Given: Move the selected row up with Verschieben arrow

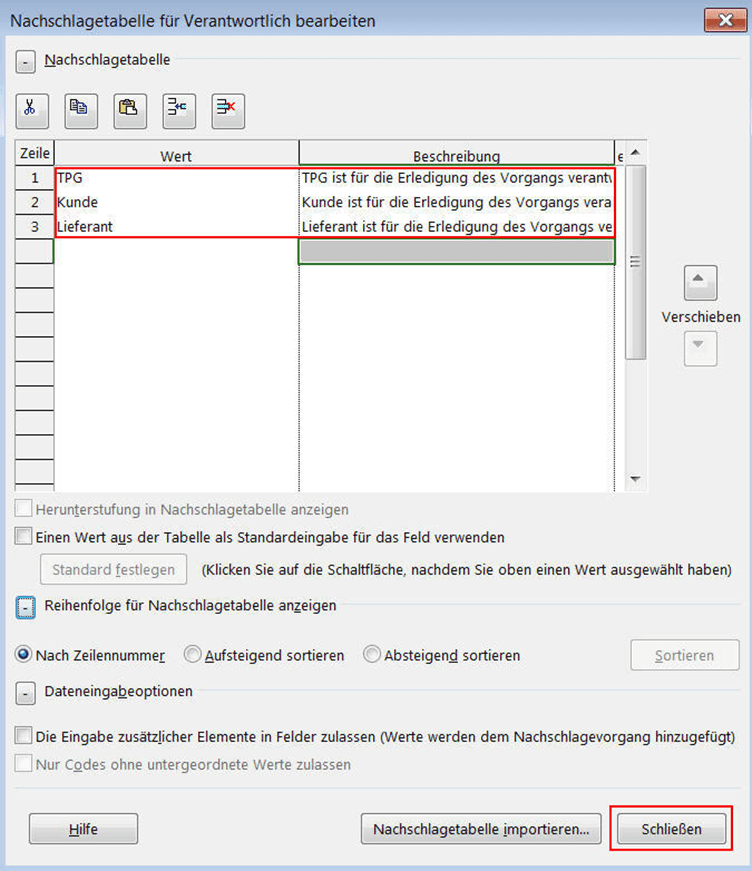Looking at the screenshot, I should (x=700, y=283).
